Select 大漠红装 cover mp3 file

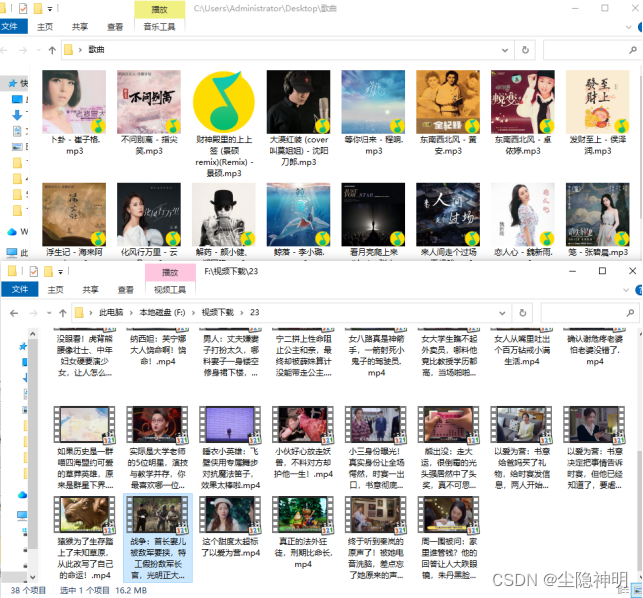[298, 119]
